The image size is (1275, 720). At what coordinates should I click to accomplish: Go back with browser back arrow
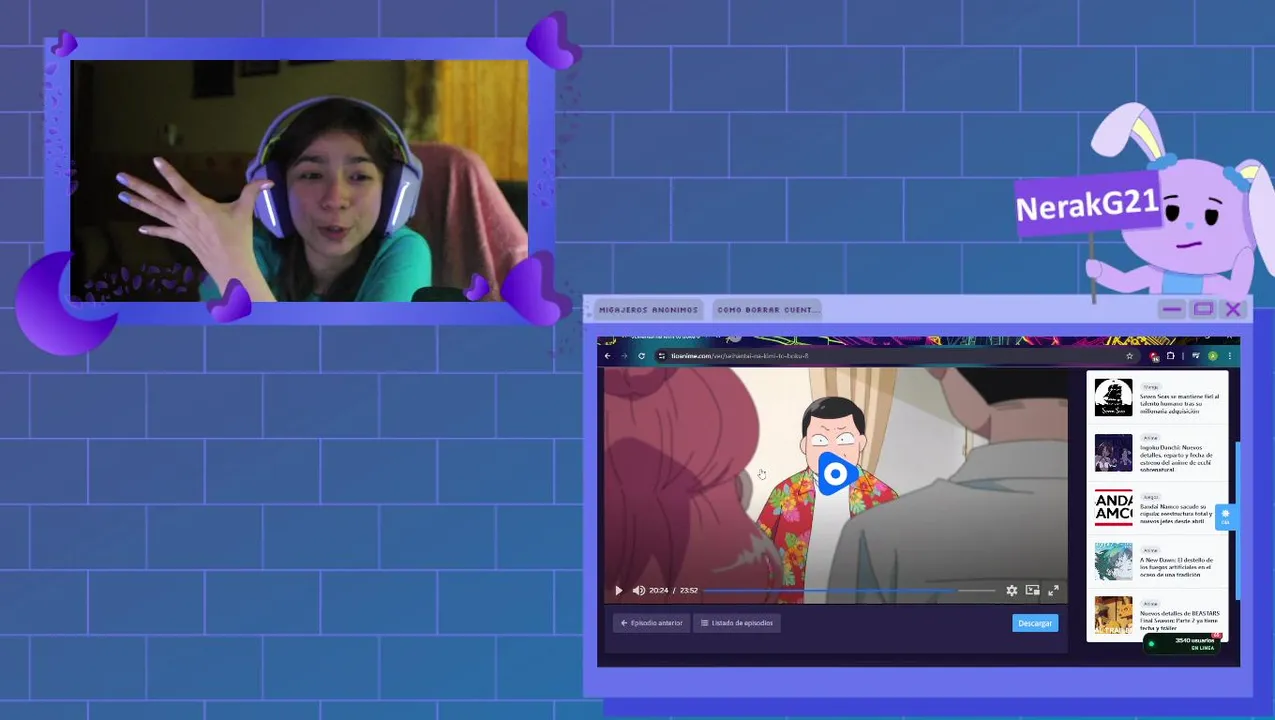[607, 356]
